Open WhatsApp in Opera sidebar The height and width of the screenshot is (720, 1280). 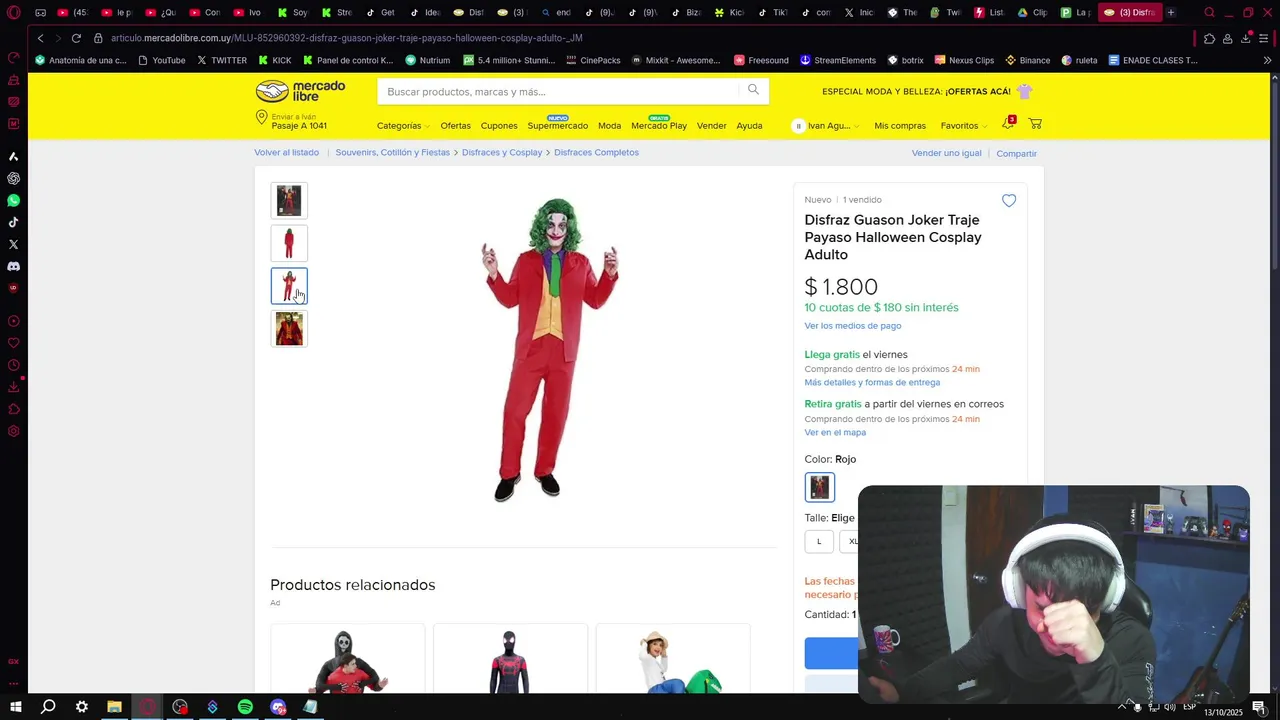click(x=13, y=200)
